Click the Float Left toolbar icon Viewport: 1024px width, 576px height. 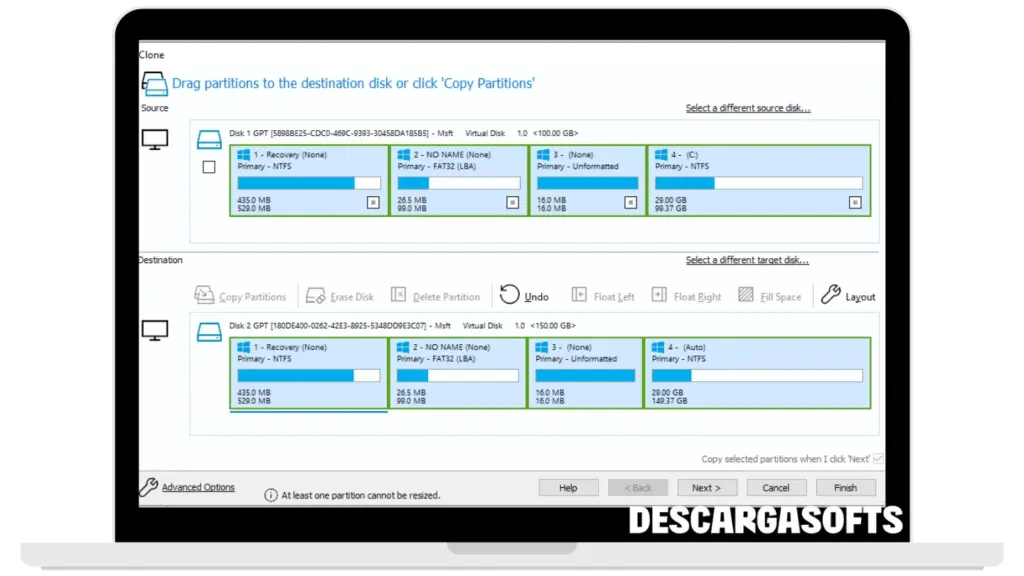[x=579, y=295]
